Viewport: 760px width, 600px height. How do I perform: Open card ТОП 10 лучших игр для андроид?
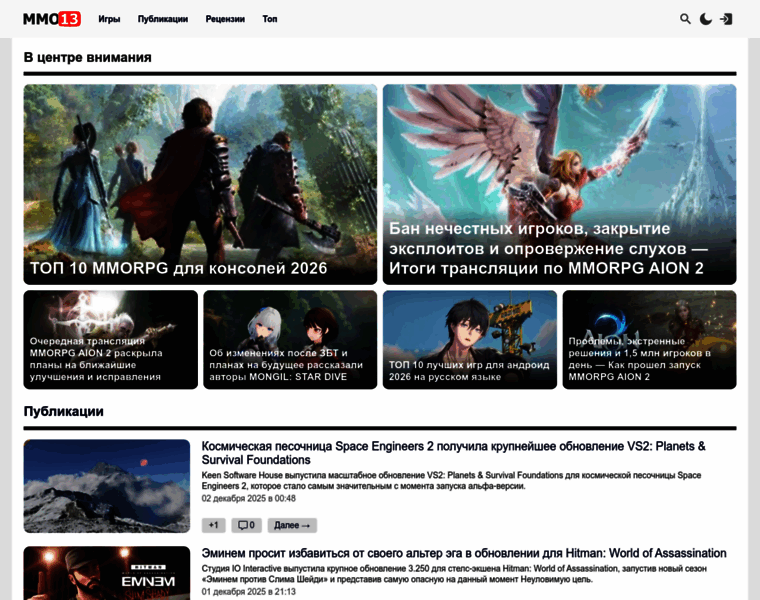click(x=470, y=340)
